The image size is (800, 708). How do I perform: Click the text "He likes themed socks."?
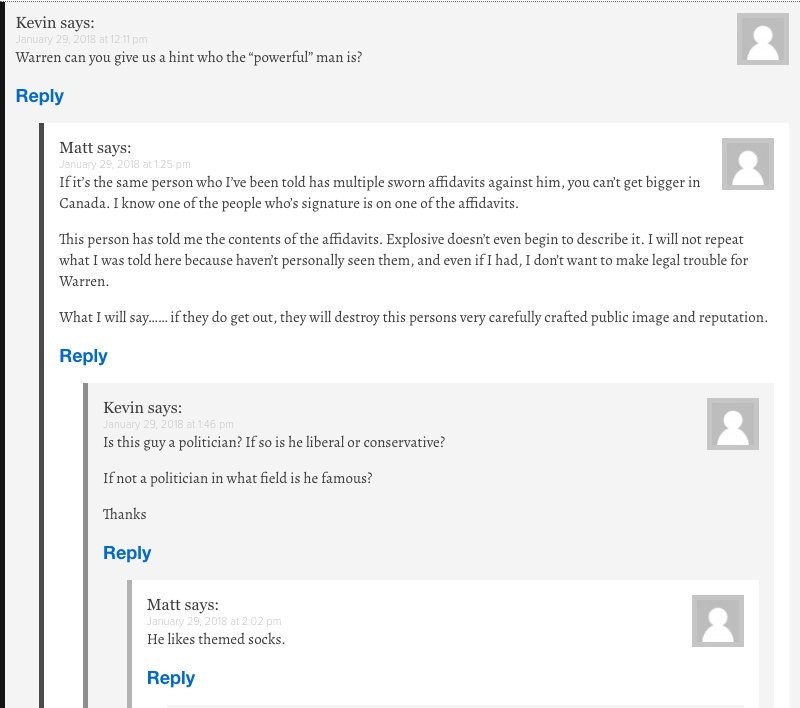pos(216,639)
